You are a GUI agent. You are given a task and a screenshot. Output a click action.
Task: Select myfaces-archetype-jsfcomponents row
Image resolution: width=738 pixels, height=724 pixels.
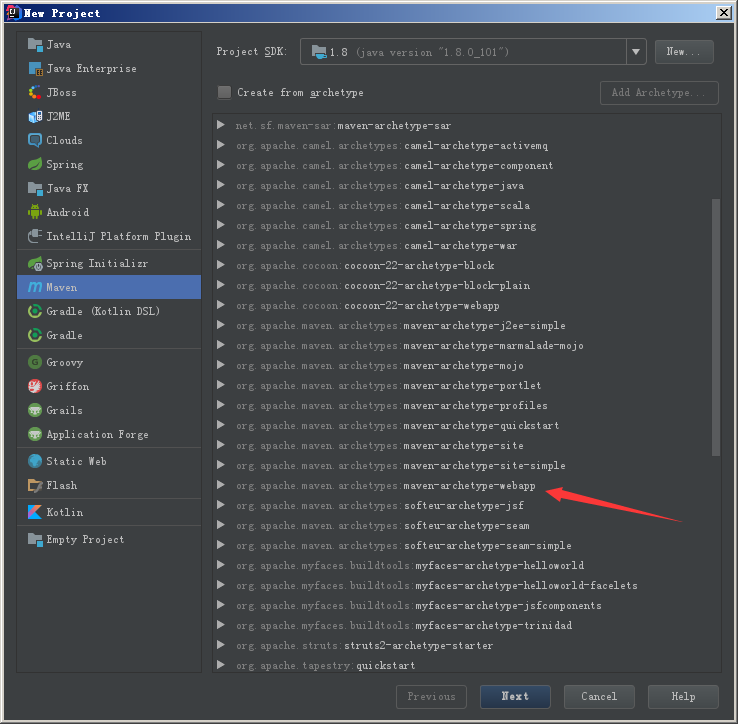click(x=466, y=605)
